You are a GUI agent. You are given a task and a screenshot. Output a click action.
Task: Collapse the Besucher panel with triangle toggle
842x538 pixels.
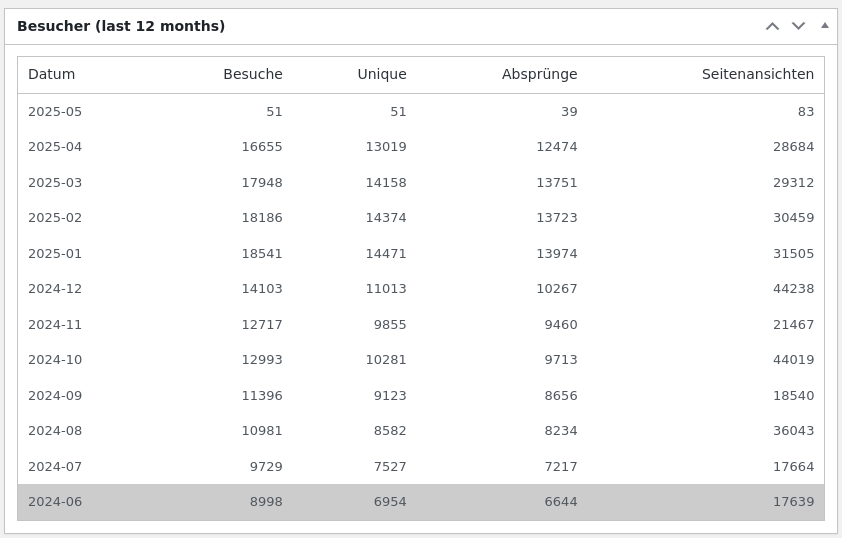pyautogui.click(x=825, y=26)
